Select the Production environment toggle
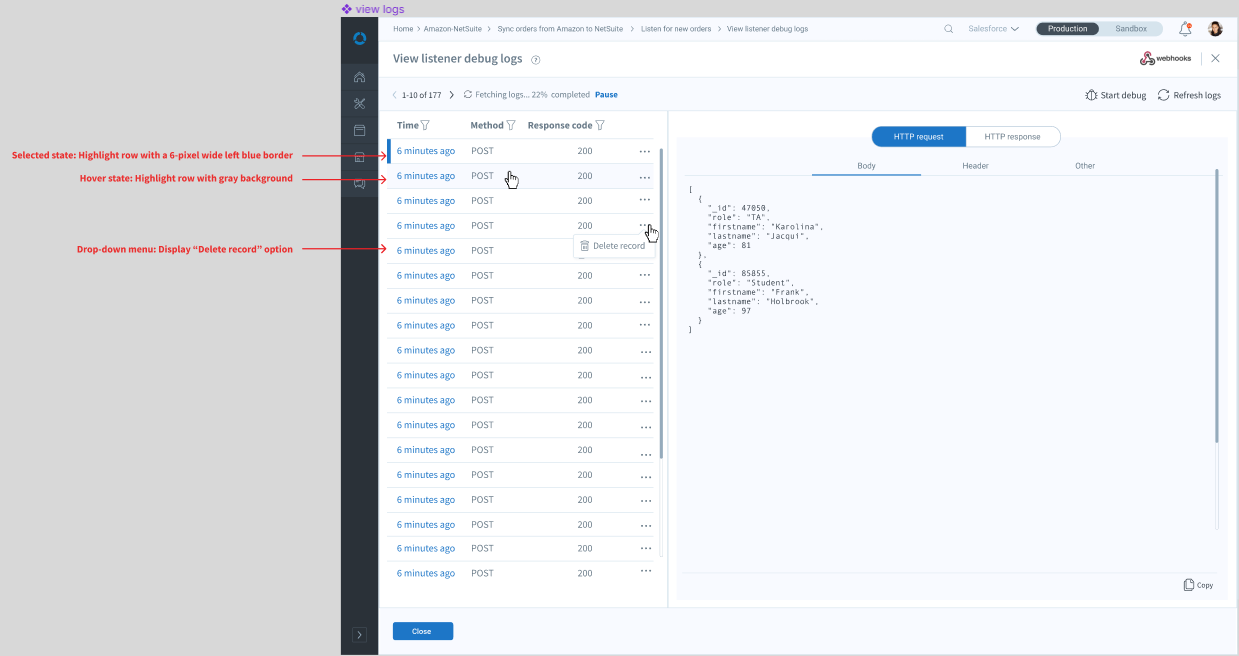Viewport: 1239px width, 656px height. pos(1067,29)
